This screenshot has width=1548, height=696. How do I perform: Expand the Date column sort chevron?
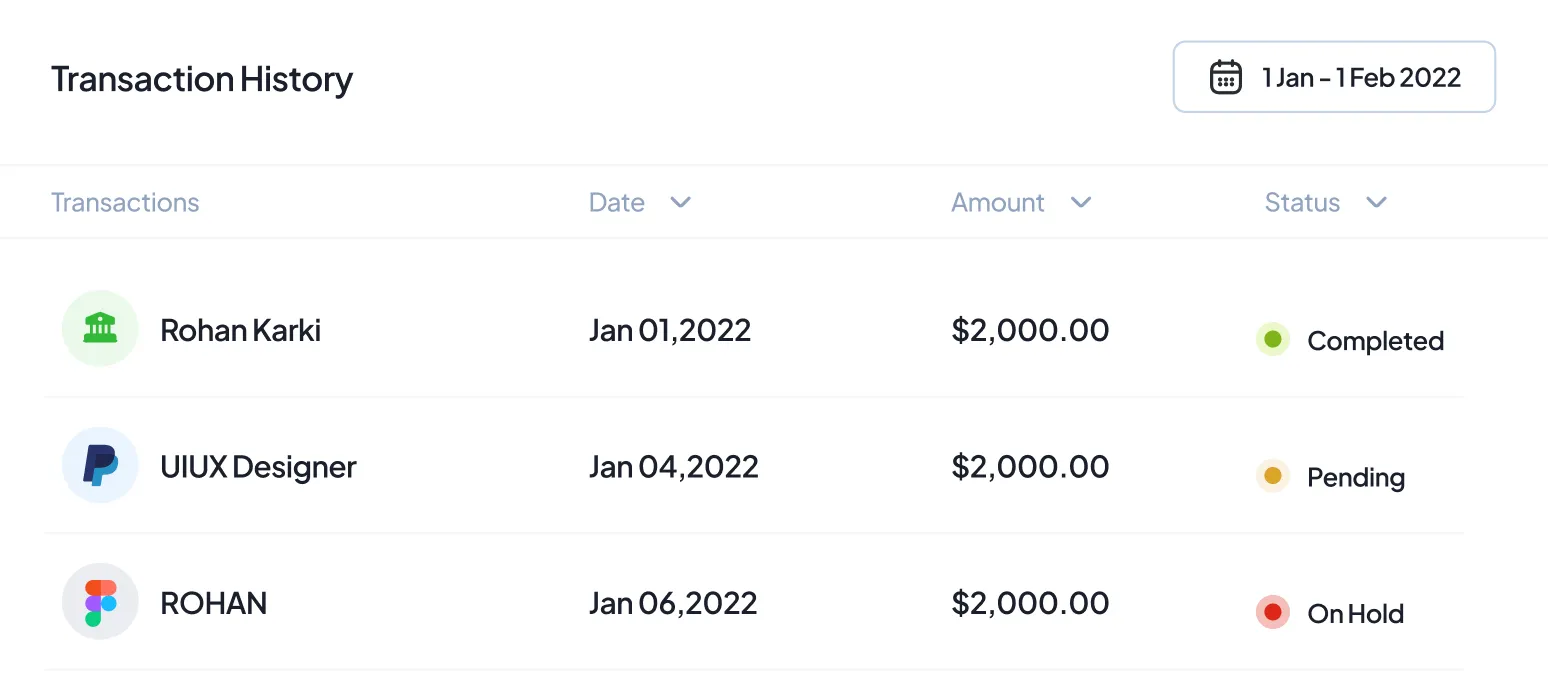pyautogui.click(x=680, y=202)
